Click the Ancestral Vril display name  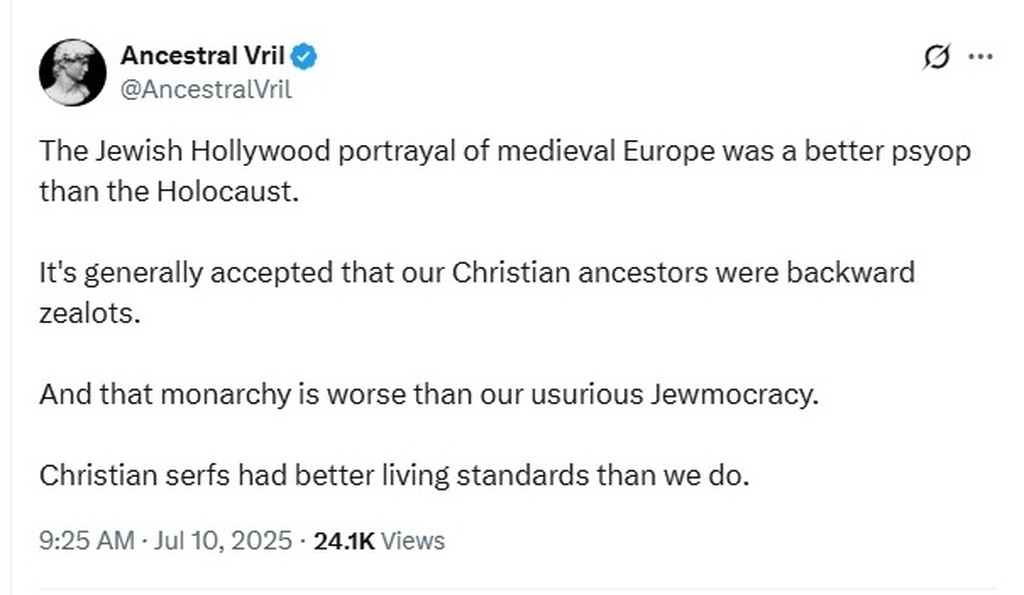pyautogui.click(x=200, y=57)
